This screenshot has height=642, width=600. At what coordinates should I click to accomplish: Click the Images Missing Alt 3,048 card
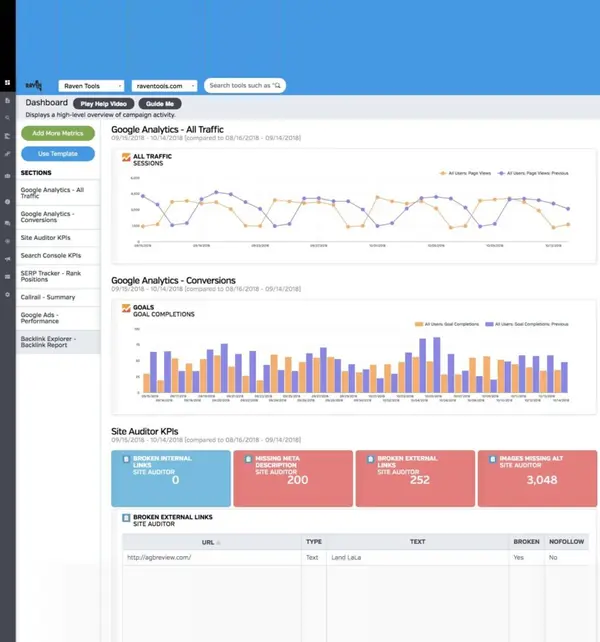pos(537,479)
